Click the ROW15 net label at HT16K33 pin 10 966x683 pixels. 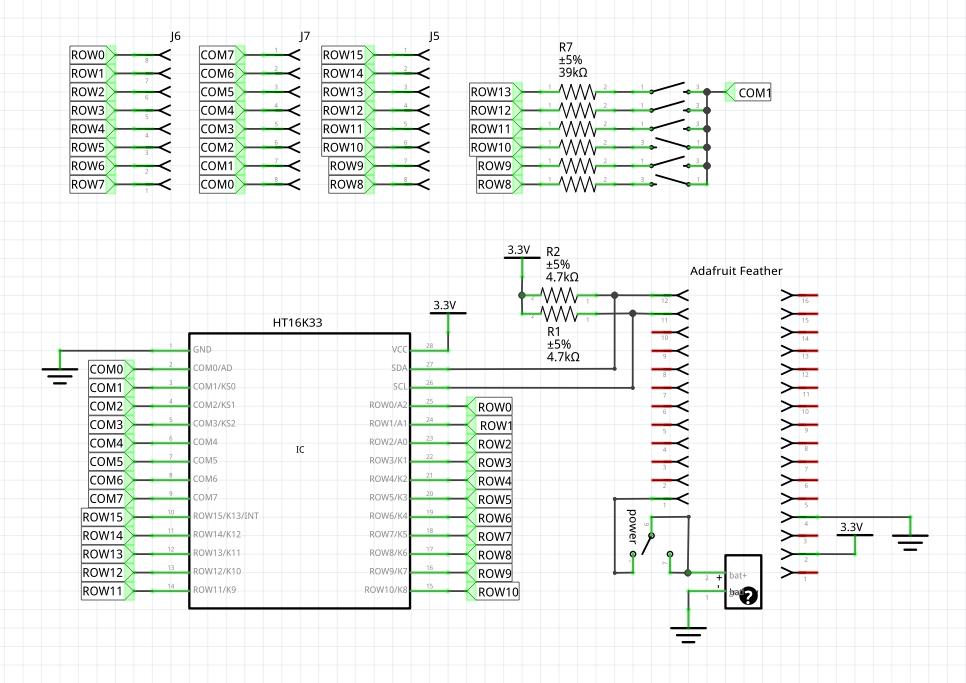click(x=108, y=517)
